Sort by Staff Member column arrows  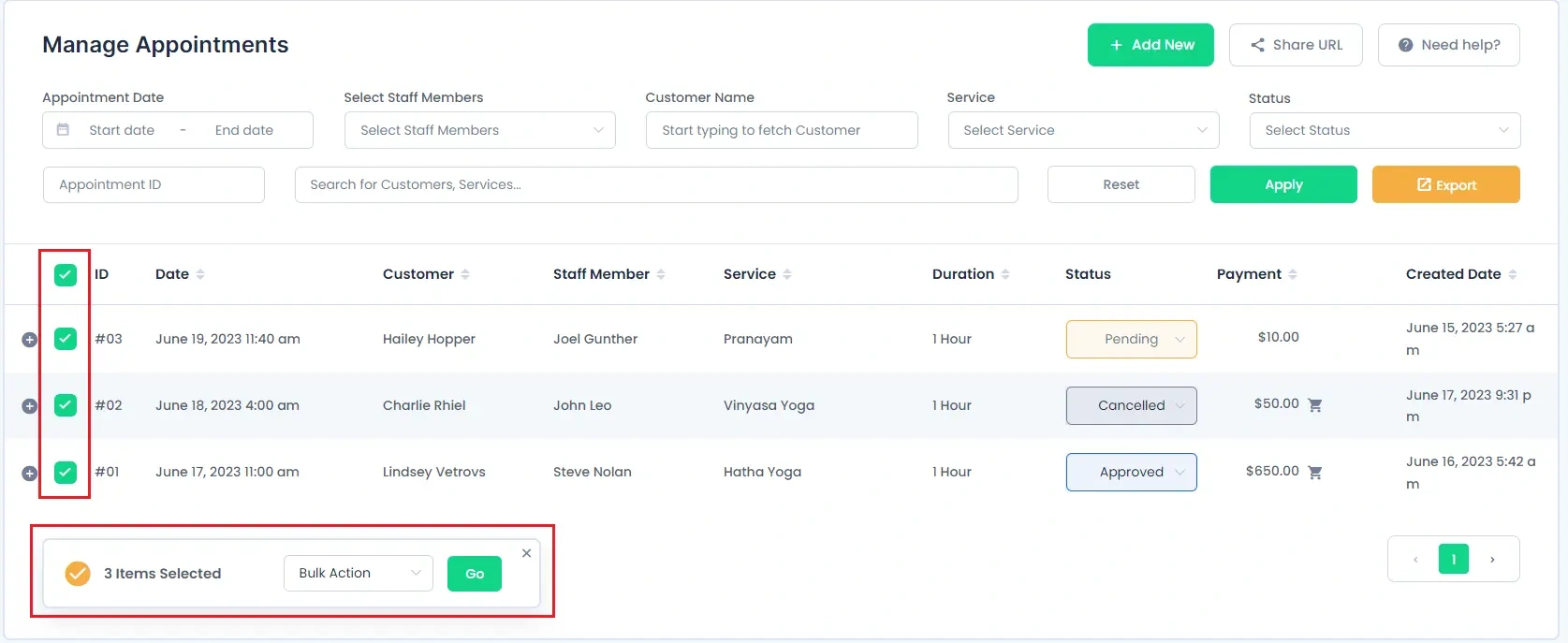[x=661, y=274]
